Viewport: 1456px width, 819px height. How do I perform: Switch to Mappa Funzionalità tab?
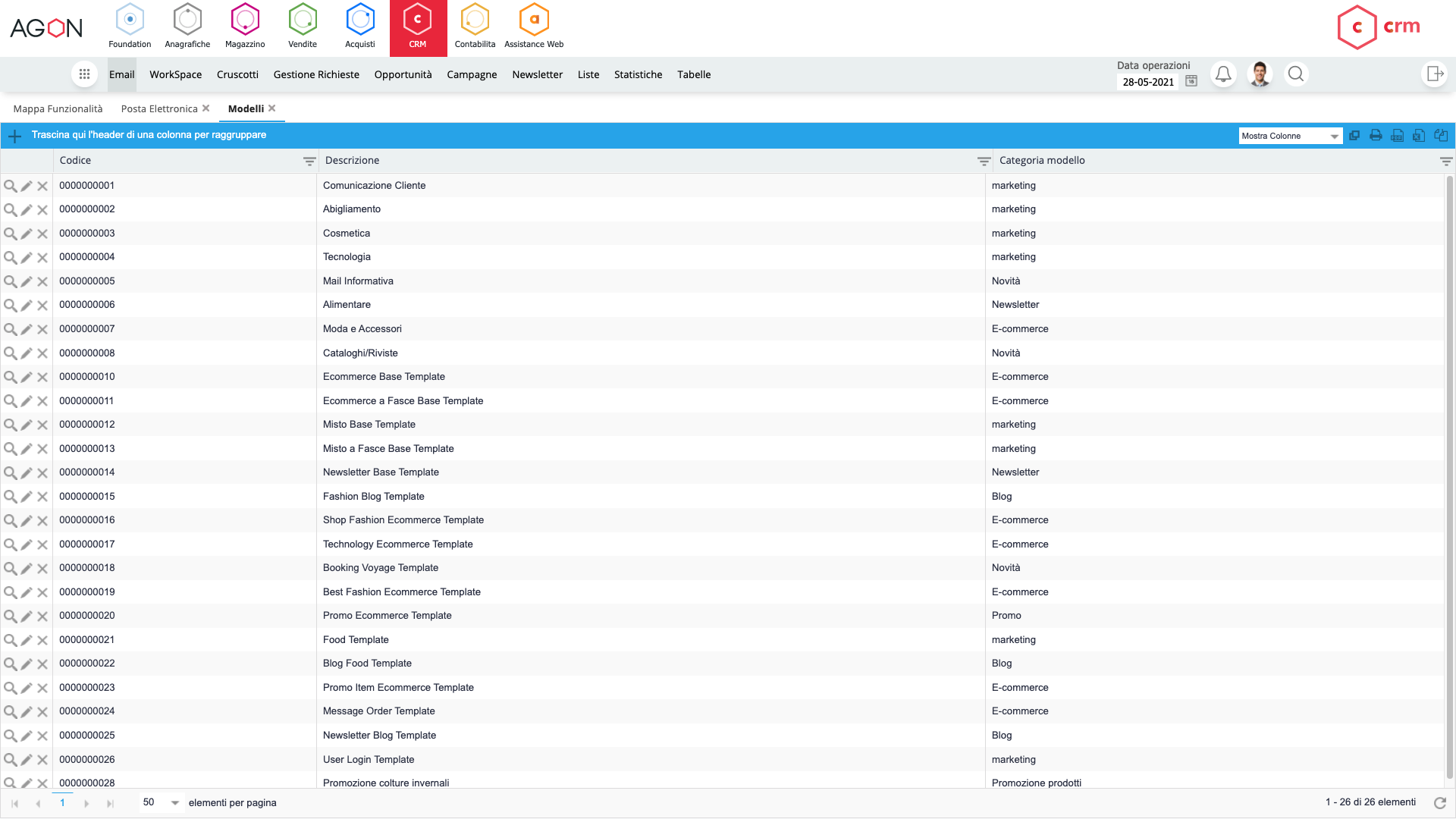click(x=58, y=109)
